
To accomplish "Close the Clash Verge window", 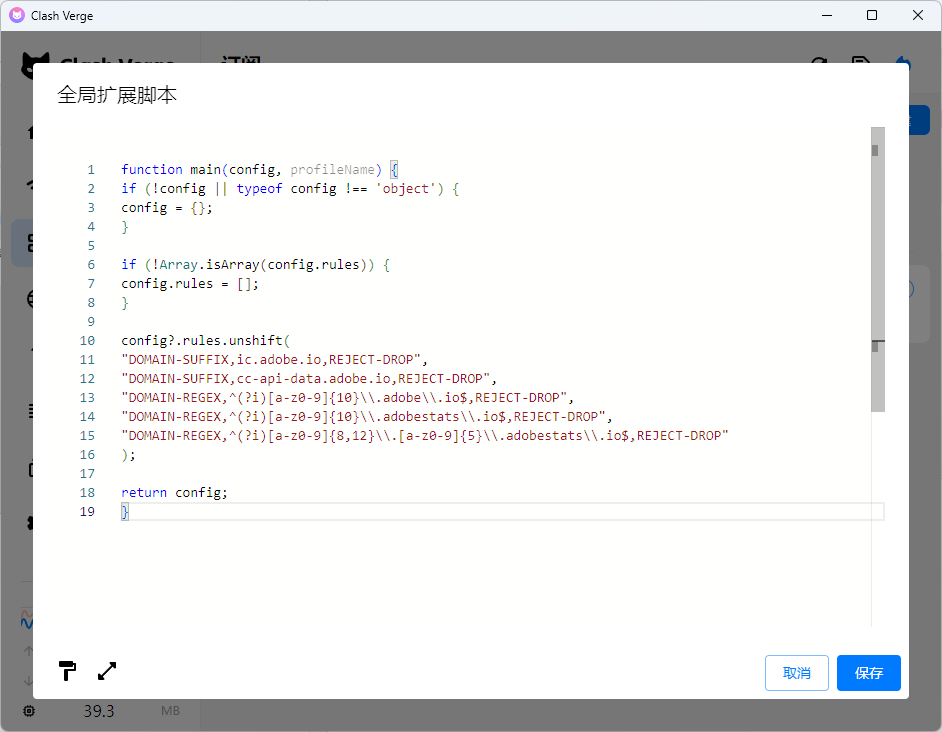I will click(917, 15).
